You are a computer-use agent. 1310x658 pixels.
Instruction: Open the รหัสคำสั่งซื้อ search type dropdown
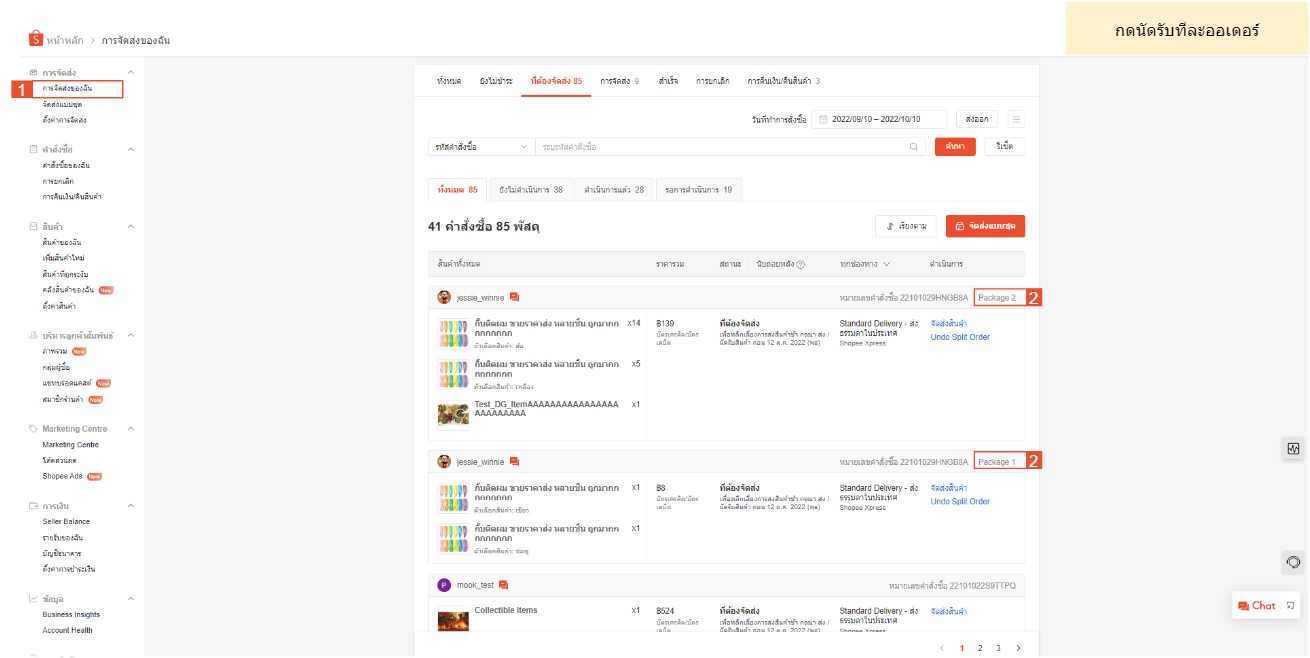(x=481, y=147)
